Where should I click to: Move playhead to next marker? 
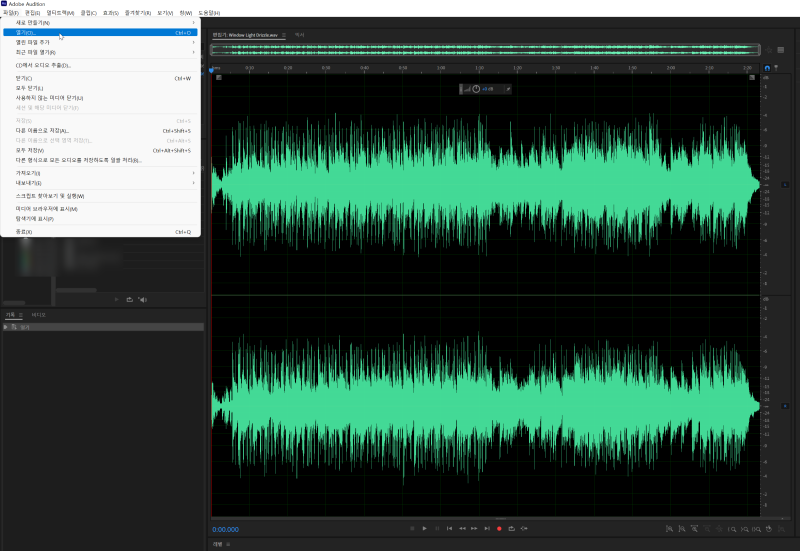(x=487, y=529)
